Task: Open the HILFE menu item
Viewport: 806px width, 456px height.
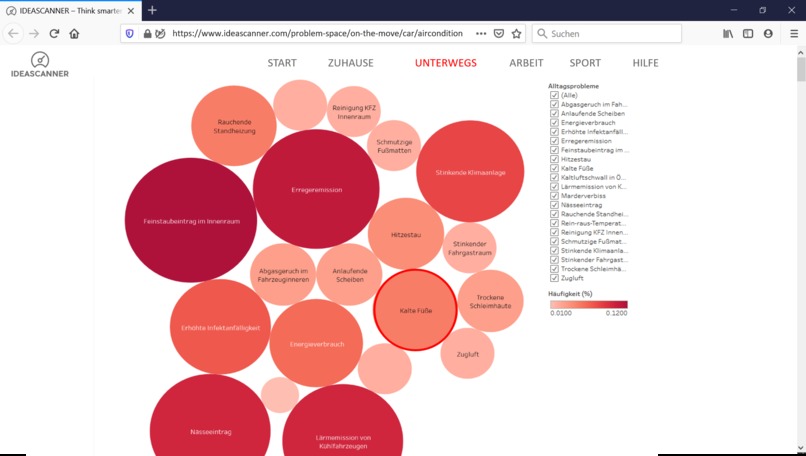Action: click(x=645, y=63)
